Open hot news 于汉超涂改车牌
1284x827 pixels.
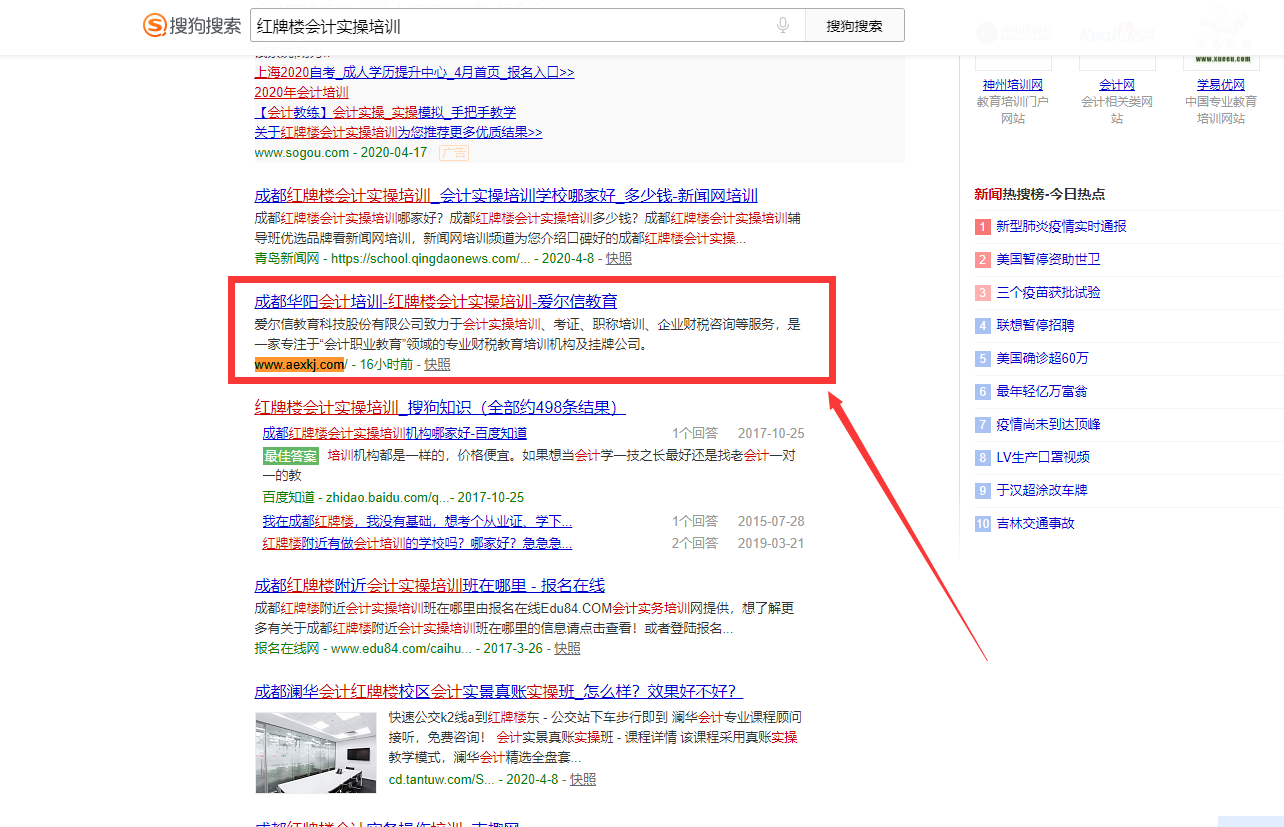click(1041, 490)
